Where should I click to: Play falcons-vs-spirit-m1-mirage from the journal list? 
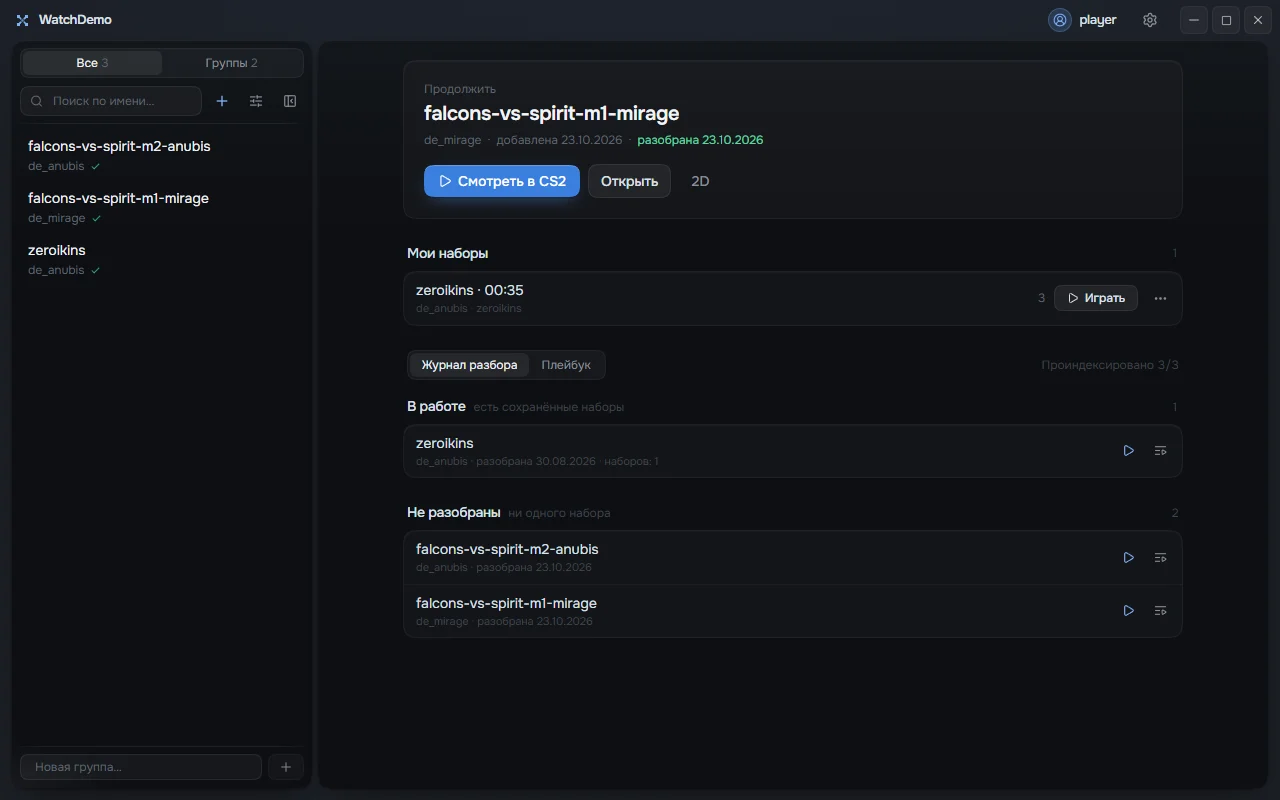[x=1129, y=610]
